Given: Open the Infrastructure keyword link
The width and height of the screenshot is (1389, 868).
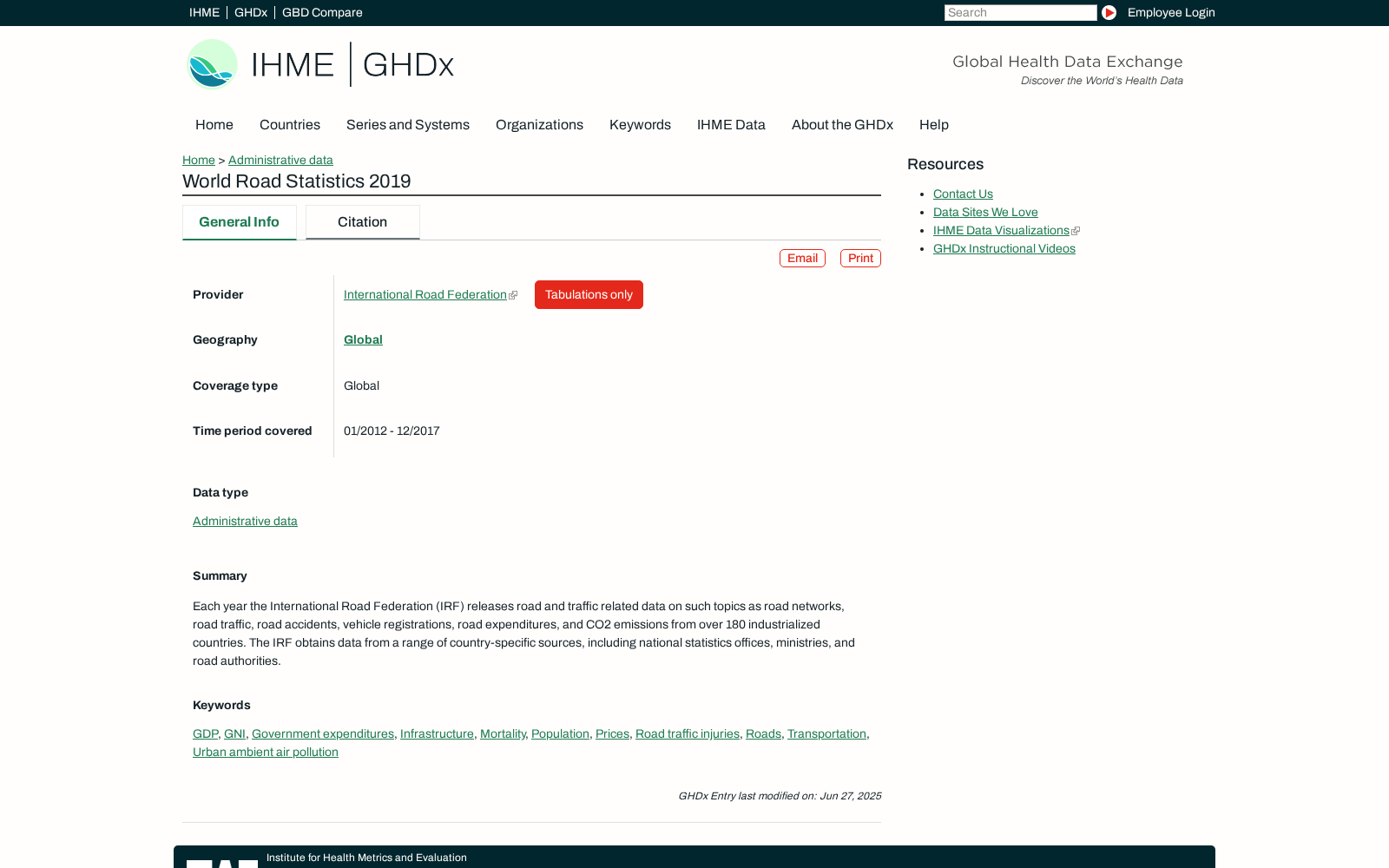Looking at the screenshot, I should coord(437,733).
